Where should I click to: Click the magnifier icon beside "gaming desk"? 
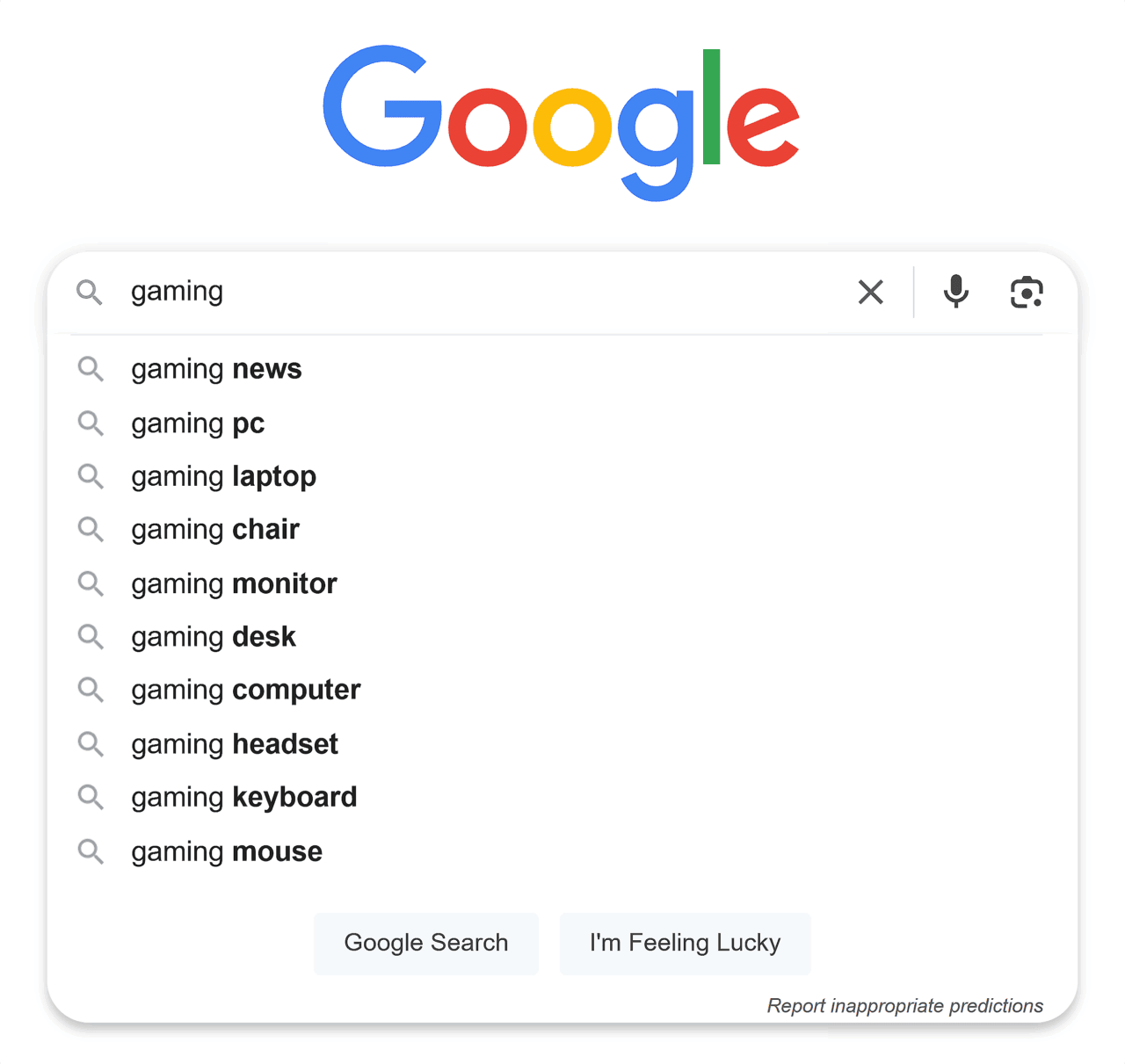[x=91, y=636]
